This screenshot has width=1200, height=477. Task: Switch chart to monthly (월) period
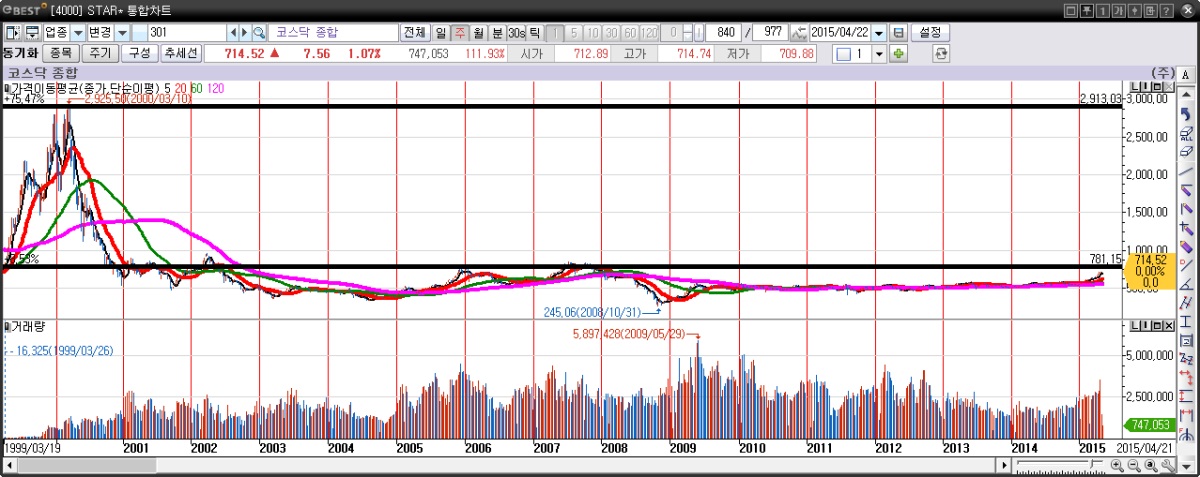478,33
